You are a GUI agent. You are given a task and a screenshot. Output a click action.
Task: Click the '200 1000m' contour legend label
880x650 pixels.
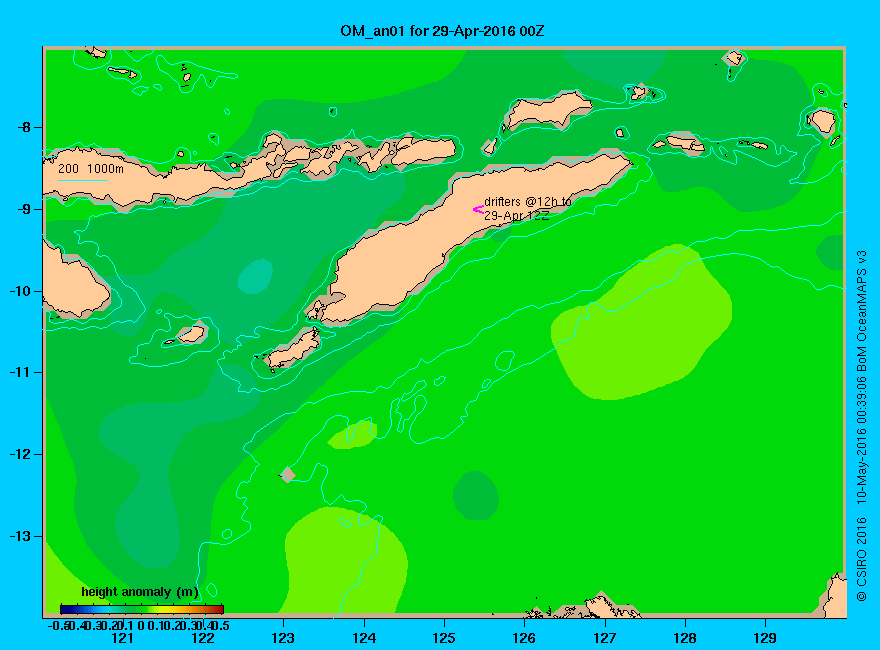[91, 168]
